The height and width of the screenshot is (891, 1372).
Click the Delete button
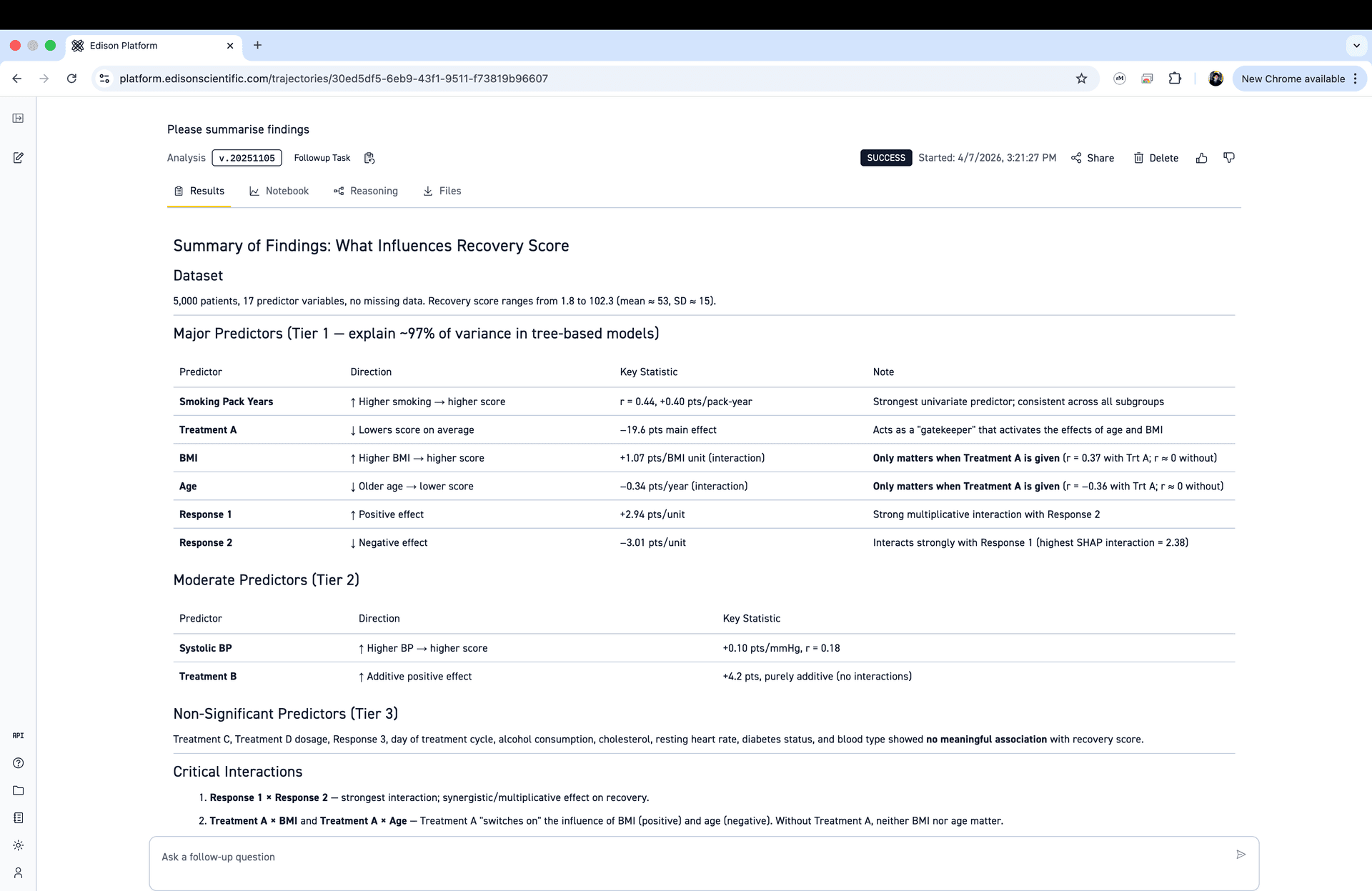(1155, 158)
